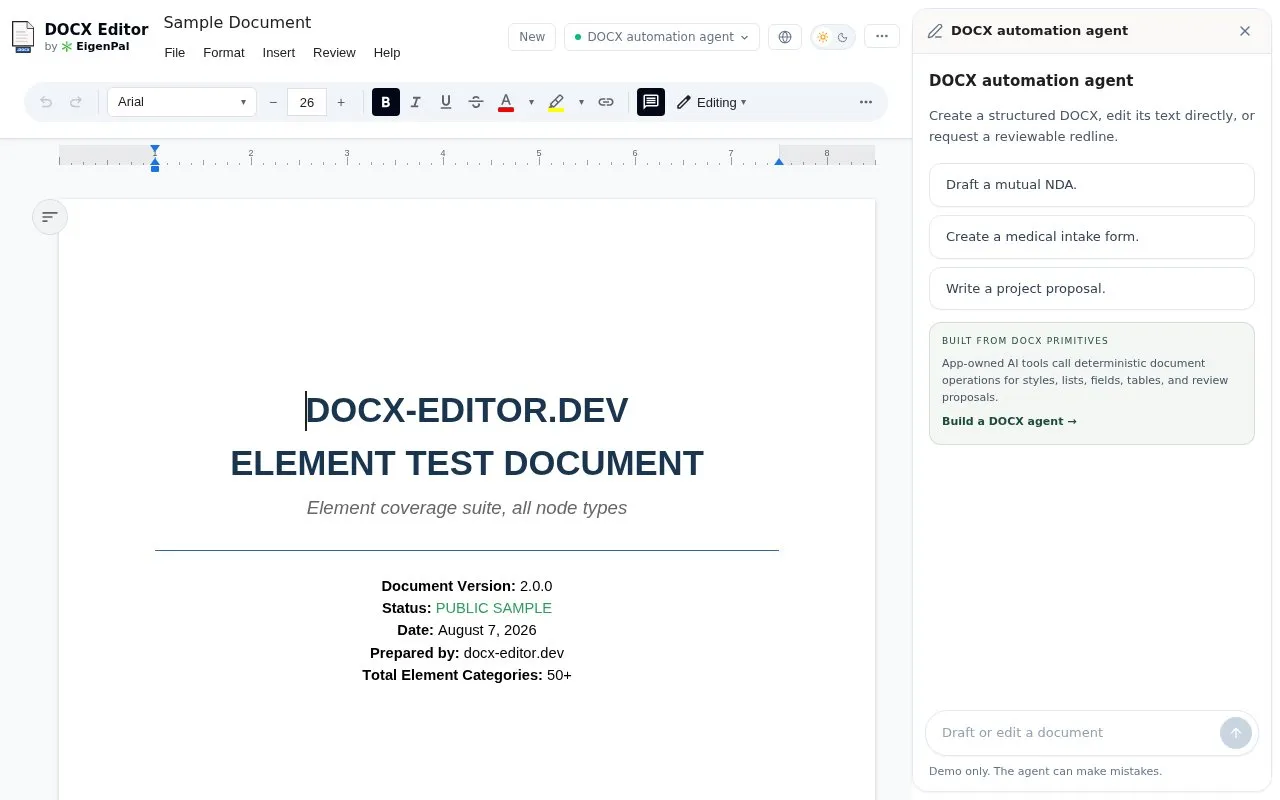Screen dimensions: 1280x800
Task: Follow the "Build a DOCX agent" link
Action: [x=1009, y=421]
